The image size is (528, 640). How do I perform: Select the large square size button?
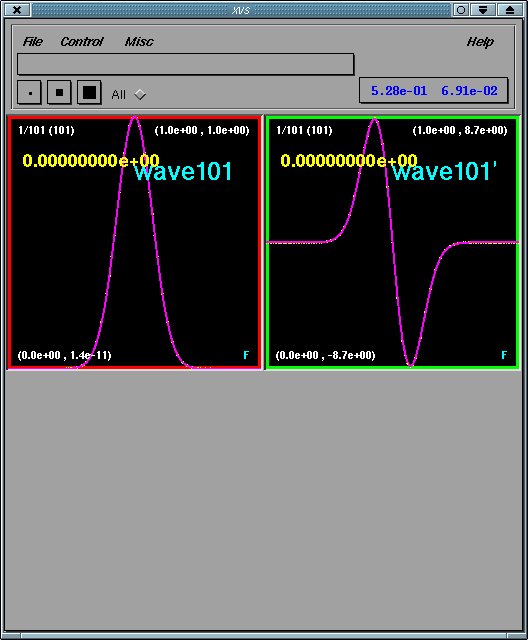coord(89,93)
